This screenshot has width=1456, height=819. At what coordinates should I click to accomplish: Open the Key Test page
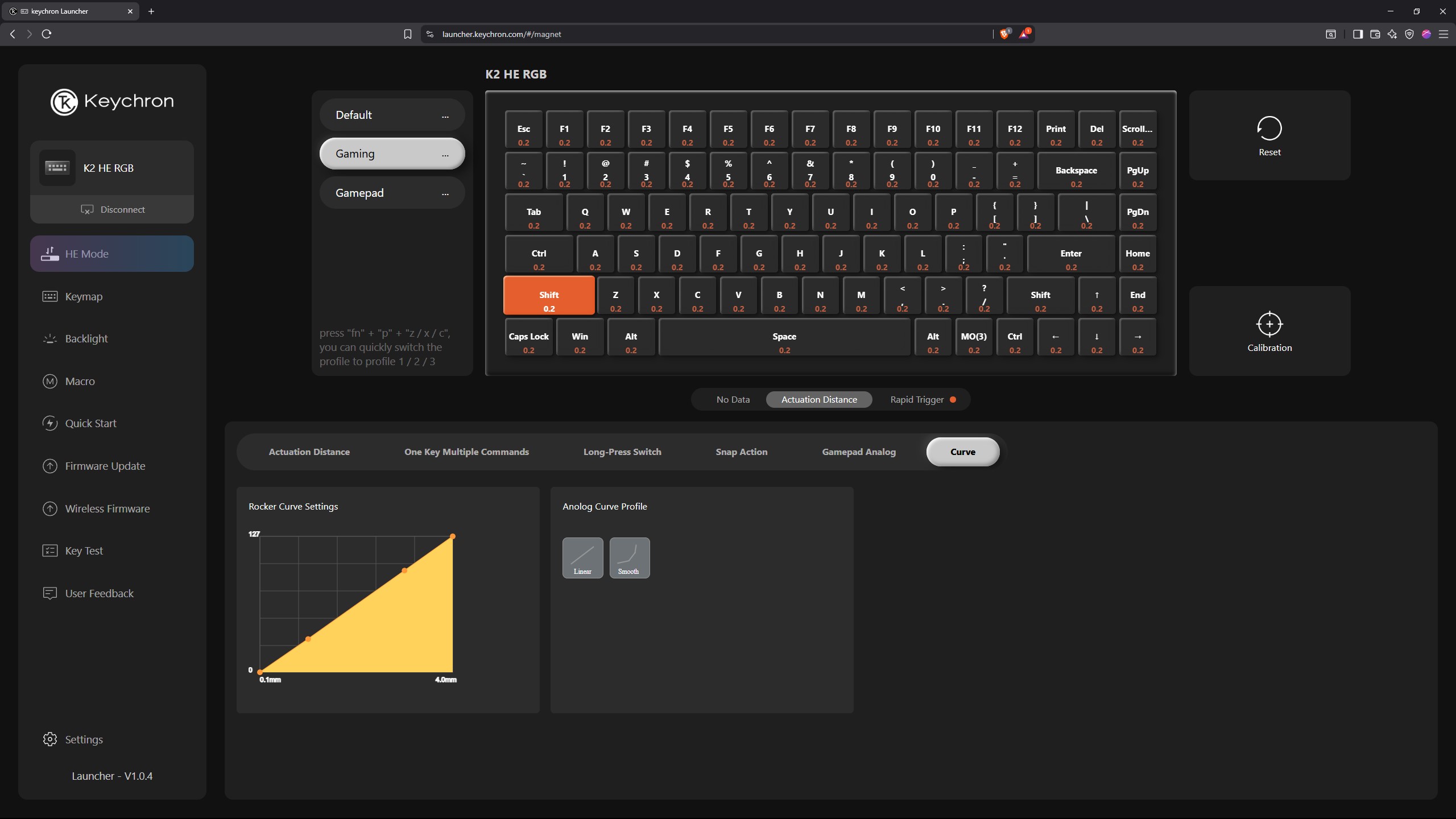pos(84,551)
